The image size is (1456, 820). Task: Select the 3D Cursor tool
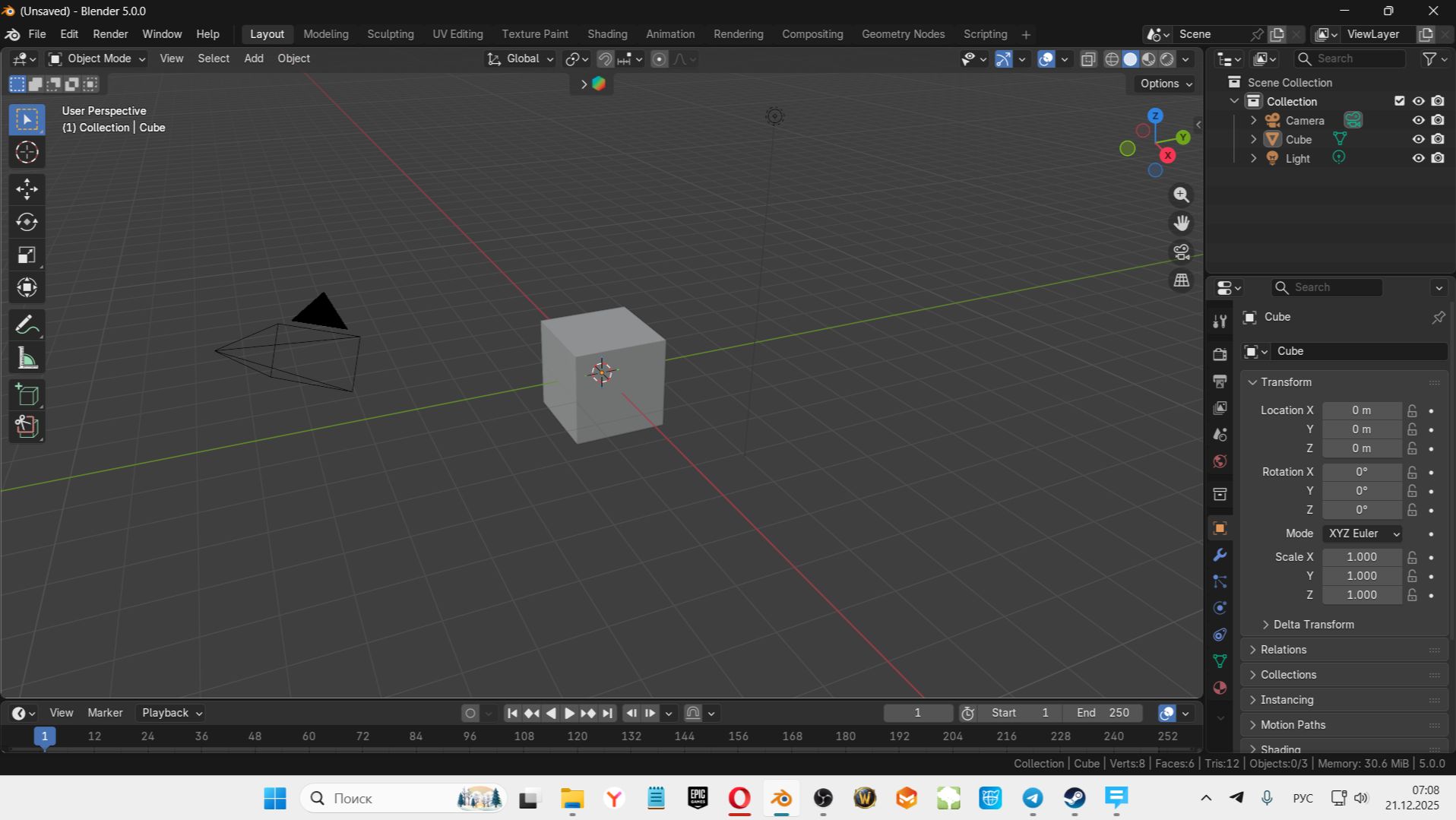(x=27, y=153)
